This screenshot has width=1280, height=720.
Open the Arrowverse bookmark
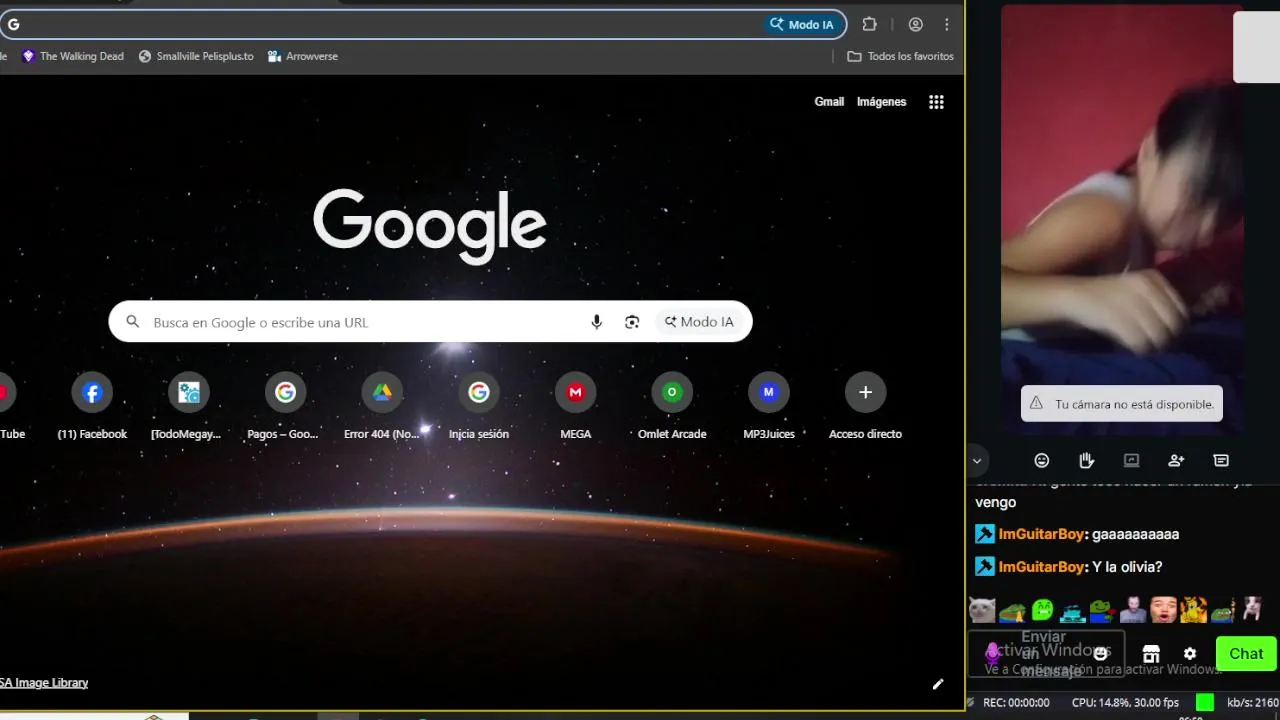click(303, 56)
